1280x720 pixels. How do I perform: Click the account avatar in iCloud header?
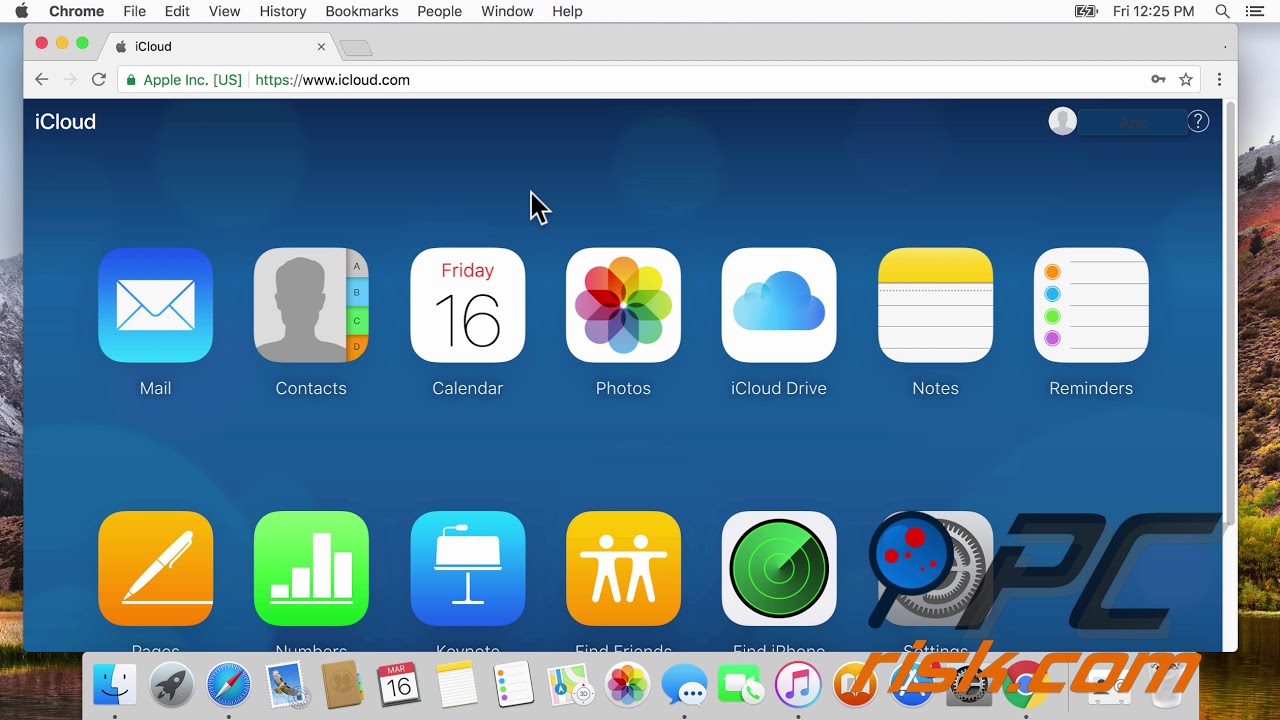[x=1062, y=122]
